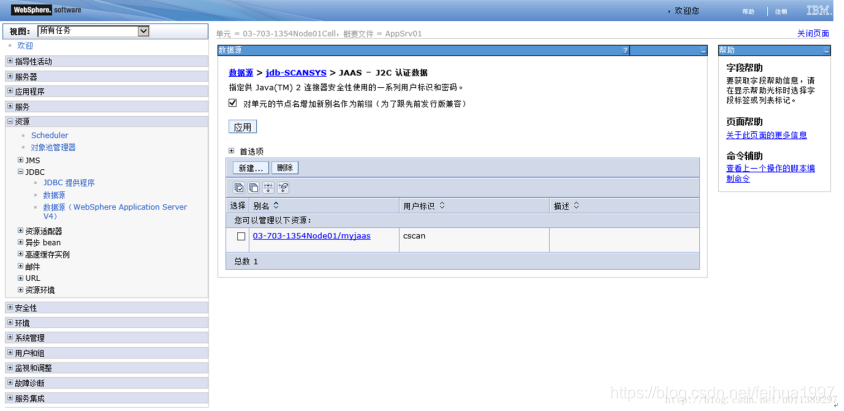
Task: Expand 环境 in navigation
Action: [10, 323]
